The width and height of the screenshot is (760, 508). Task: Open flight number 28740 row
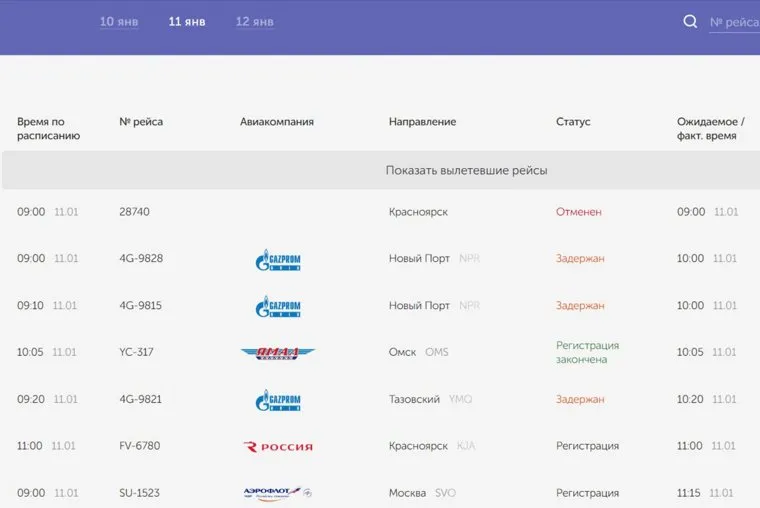coord(134,212)
